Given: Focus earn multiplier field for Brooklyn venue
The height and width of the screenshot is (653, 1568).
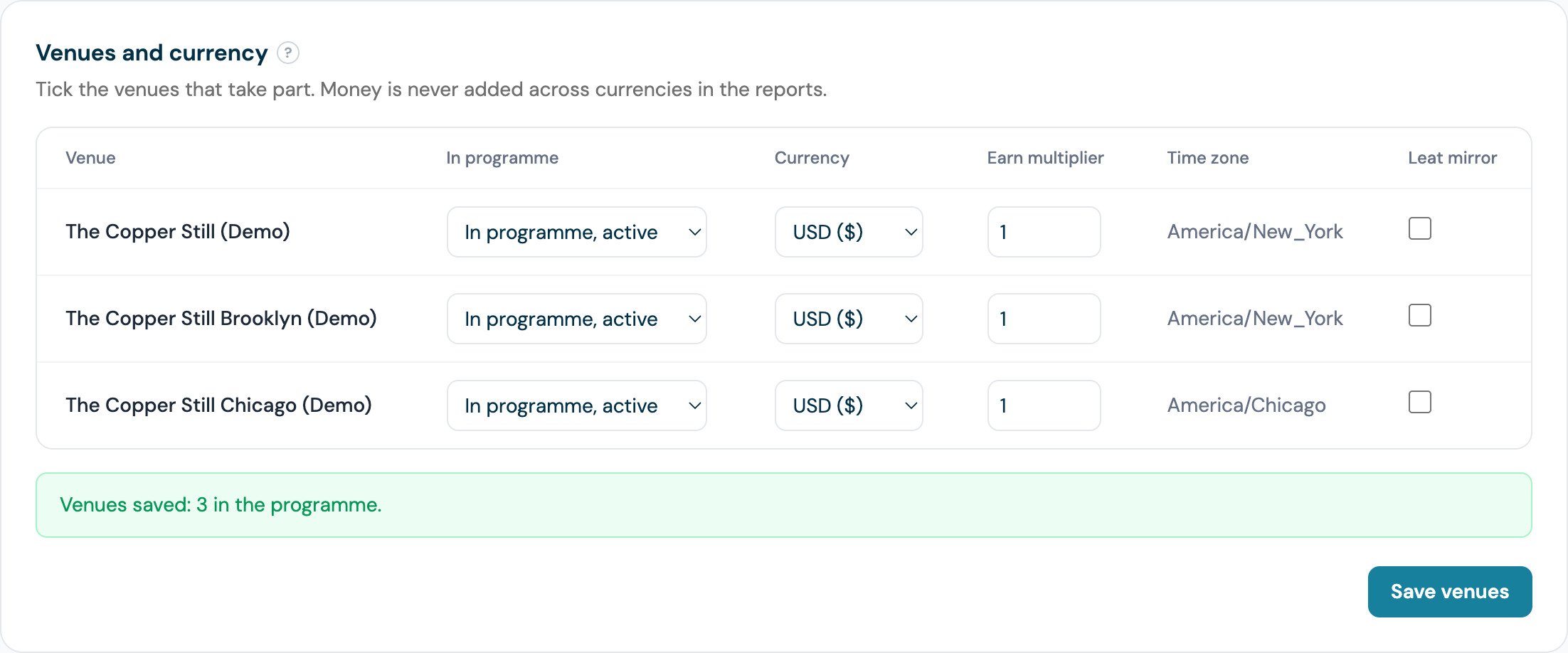Looking at the screenshot, I should (1044, 319).
